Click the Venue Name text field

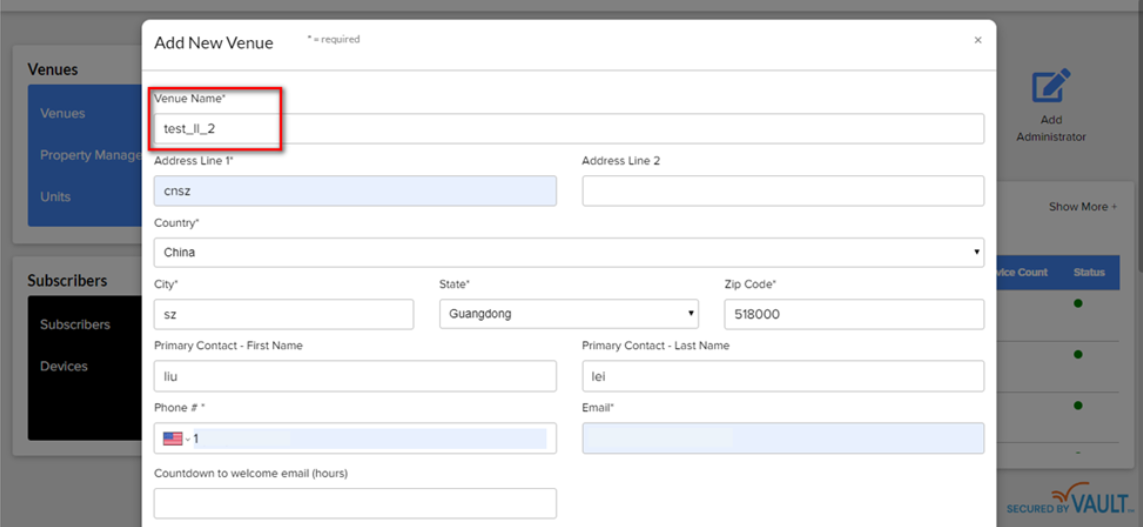[568, 129]
